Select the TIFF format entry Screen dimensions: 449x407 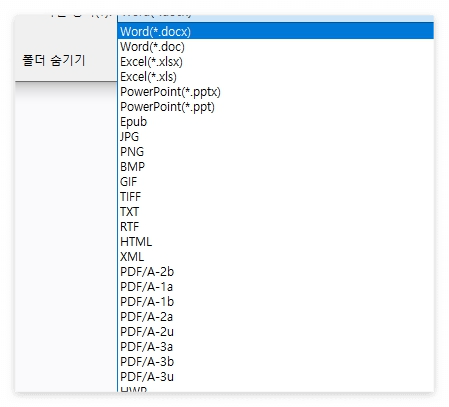pos(276,197)
